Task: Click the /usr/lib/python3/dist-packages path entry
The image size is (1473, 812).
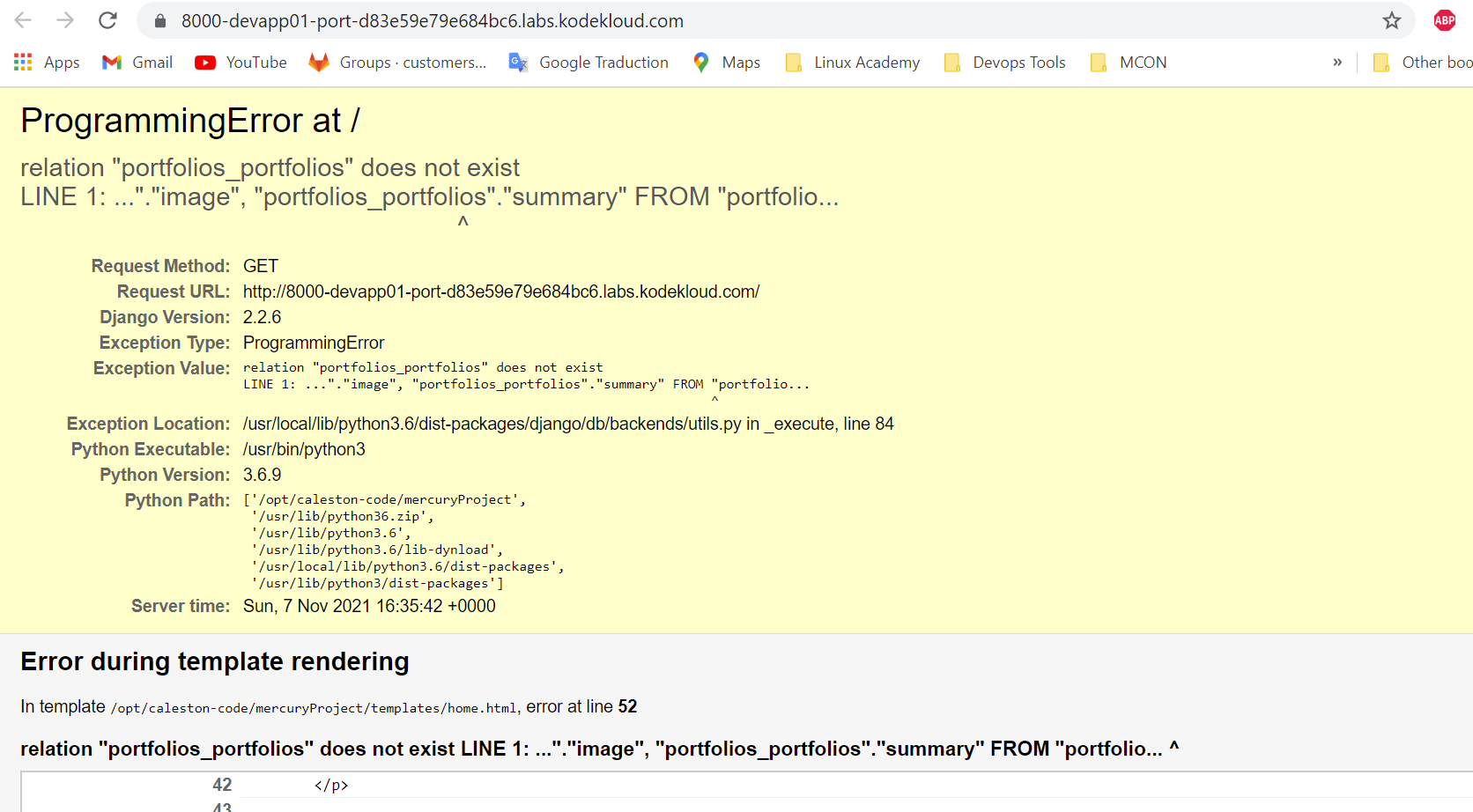Action: click(x=377, y=583)
